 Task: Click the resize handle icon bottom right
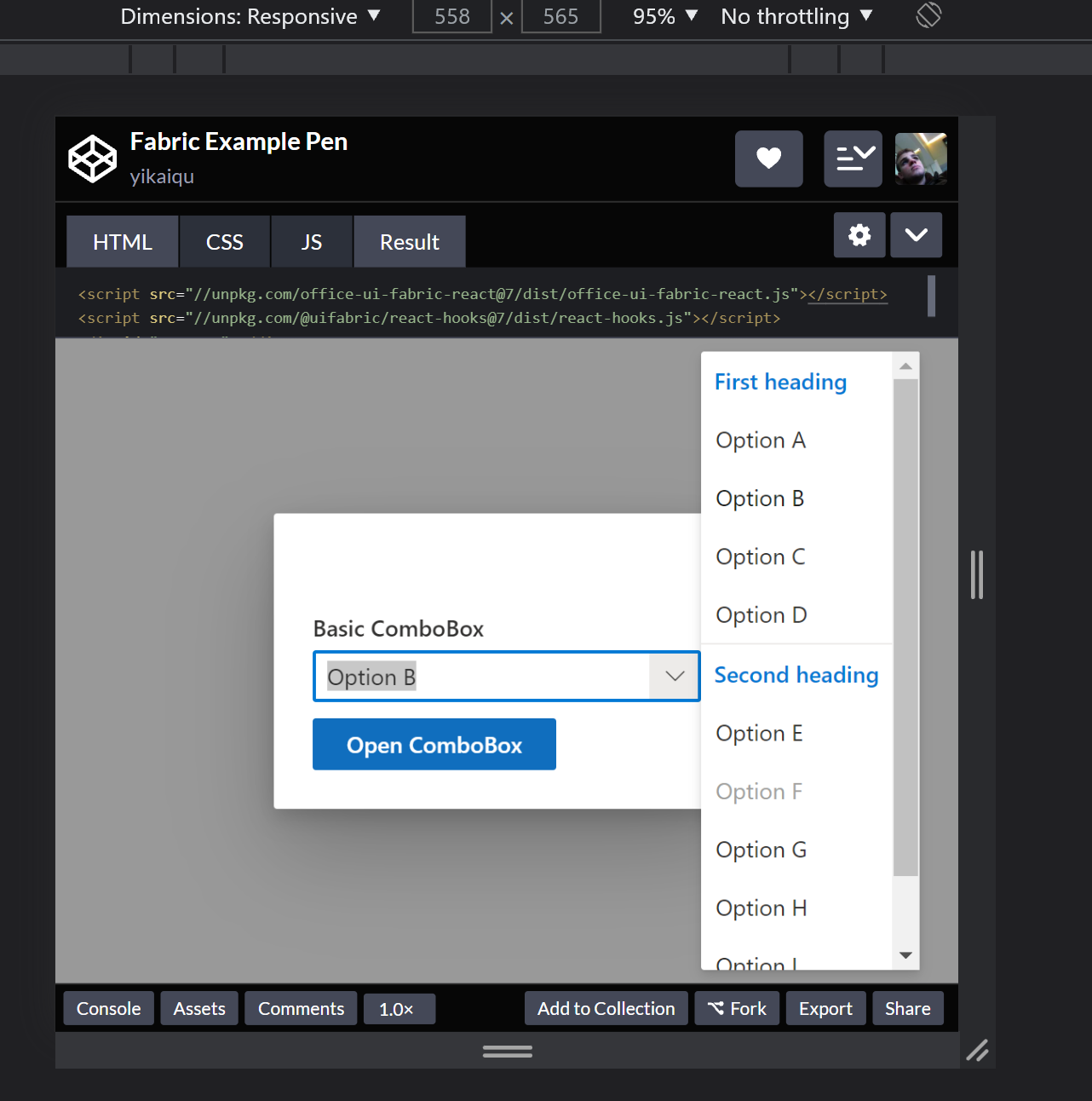(x=977, y=1051)
